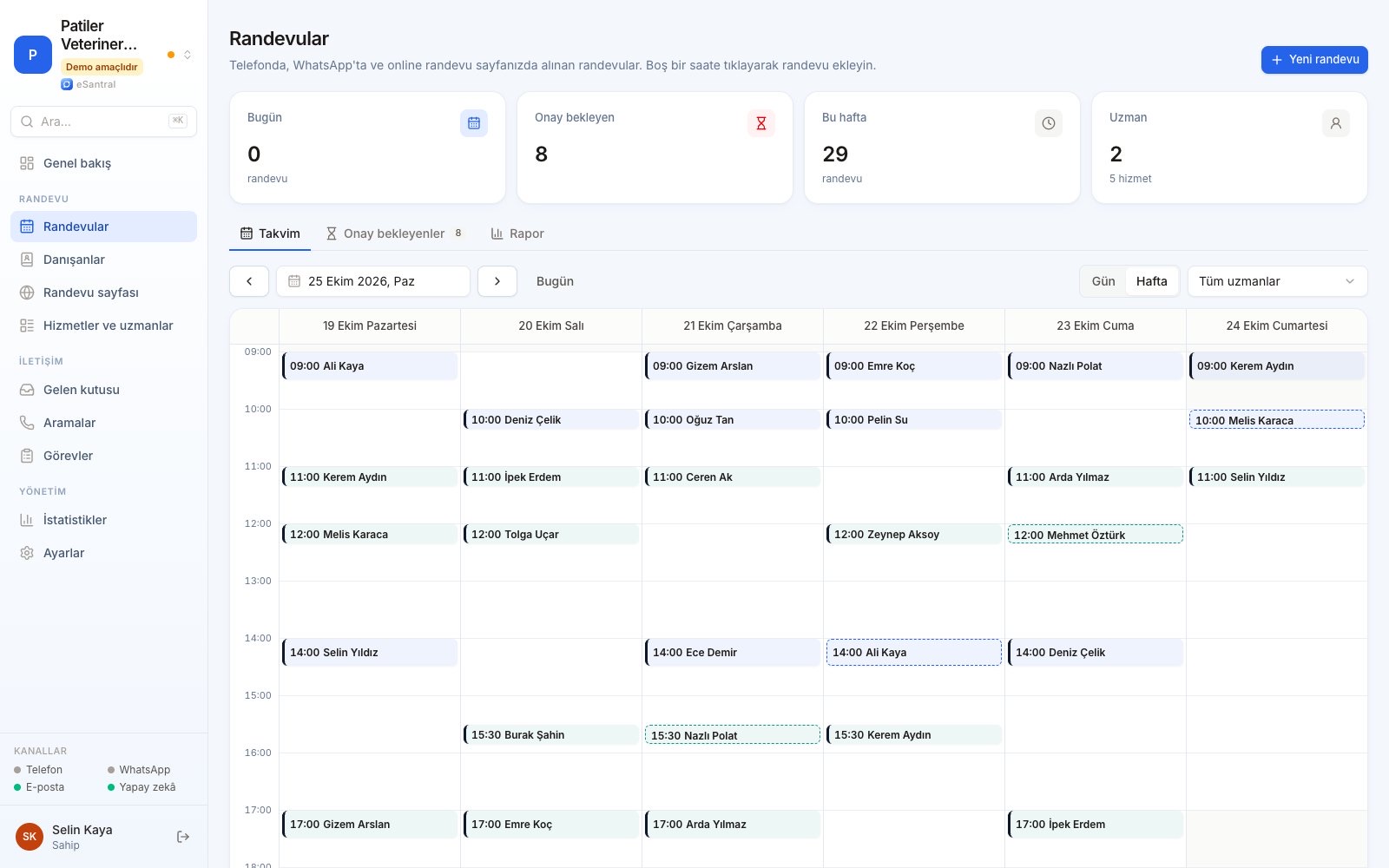Screen dimensions: 1389x868
Task: Open Aramalar in the sidebar
Action: pyautogui.click(x=103, y=423)
